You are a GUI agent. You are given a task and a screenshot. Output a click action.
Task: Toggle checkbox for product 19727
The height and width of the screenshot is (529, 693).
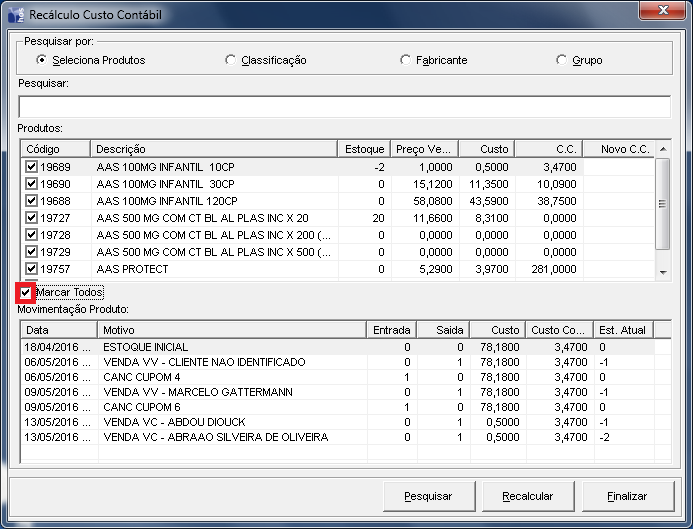pyautogui.click(x=32, y=218)
